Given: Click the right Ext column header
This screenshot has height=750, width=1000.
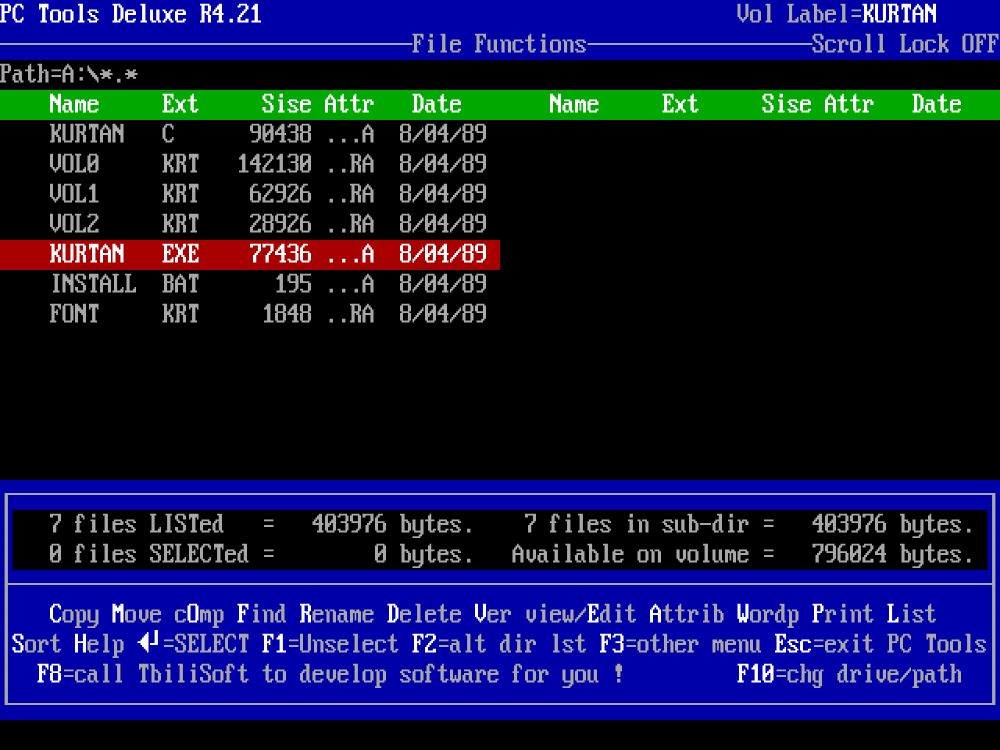Looking at the screenshot, I should [680, 104].
